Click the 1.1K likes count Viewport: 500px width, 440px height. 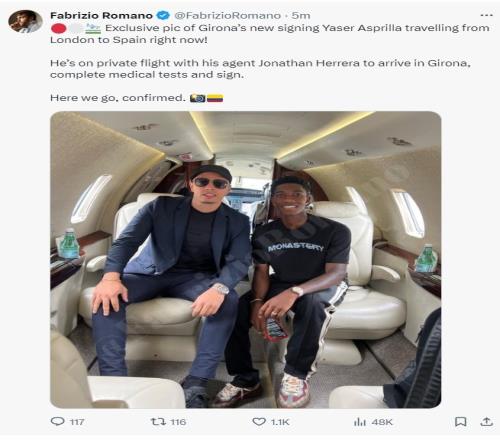pyautogui.click(x=280, y=422)
